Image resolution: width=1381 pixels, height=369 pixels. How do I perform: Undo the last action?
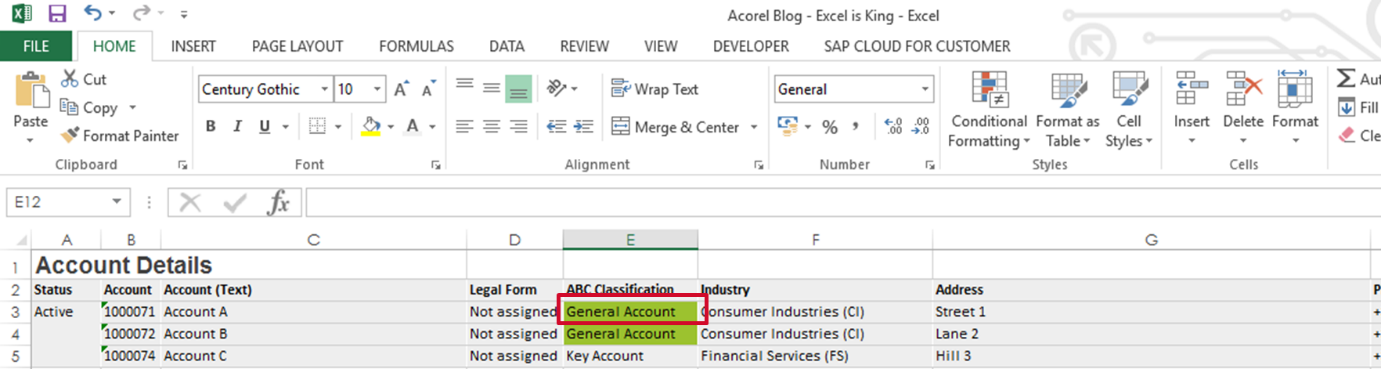(93, 14)
